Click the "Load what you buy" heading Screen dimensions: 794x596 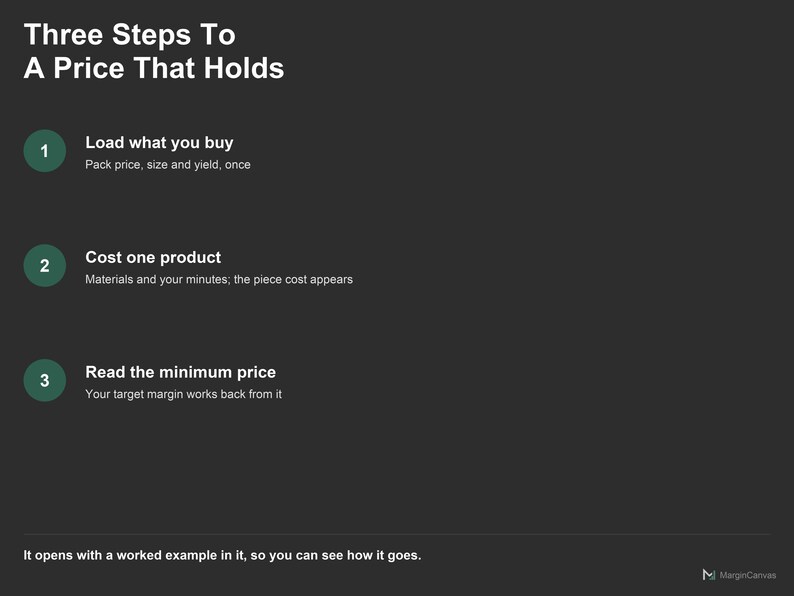[159, 143]
